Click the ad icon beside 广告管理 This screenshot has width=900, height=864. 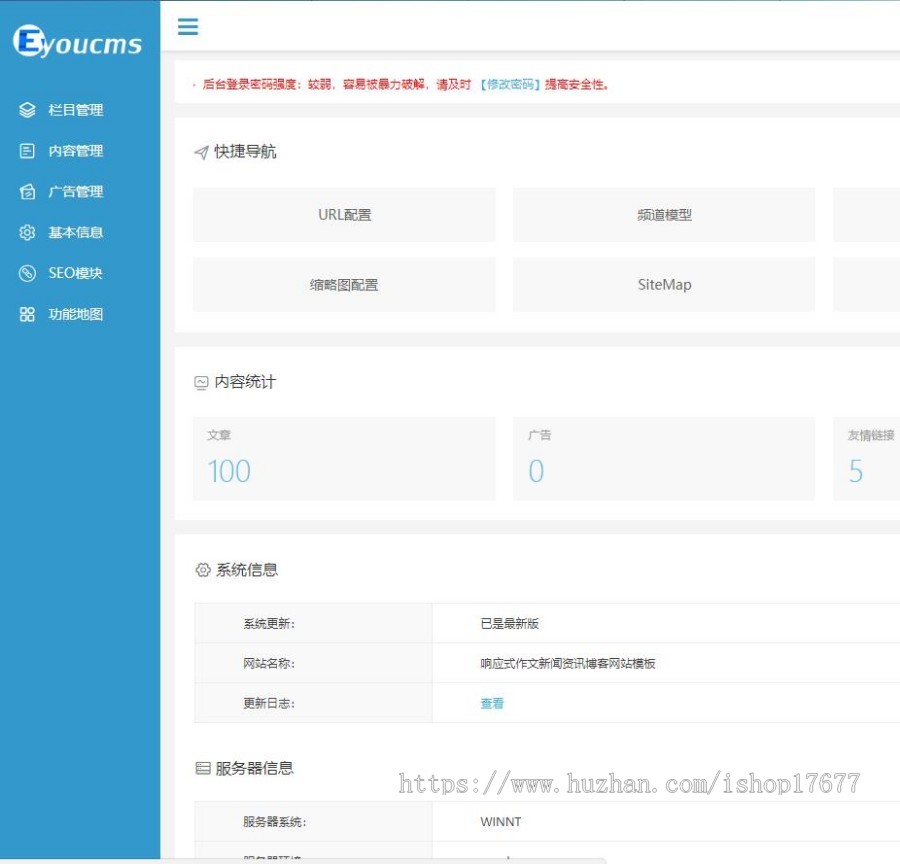[x=27, y=192]
